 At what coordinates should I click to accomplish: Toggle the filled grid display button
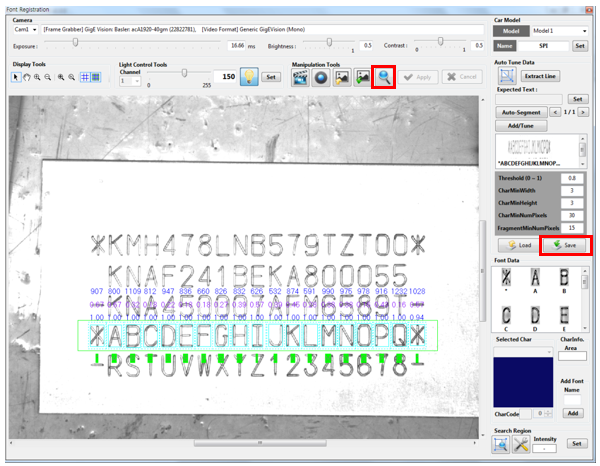coord(95,77)
